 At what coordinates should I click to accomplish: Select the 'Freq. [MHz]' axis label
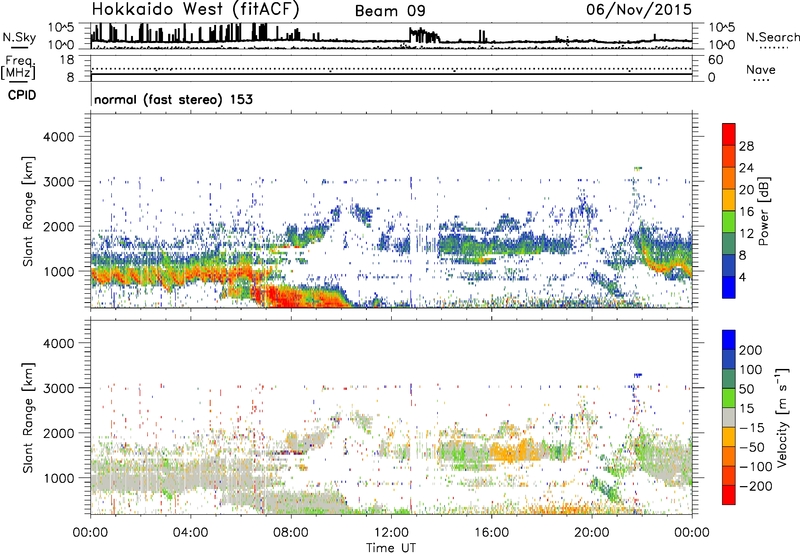click(18, 68)
